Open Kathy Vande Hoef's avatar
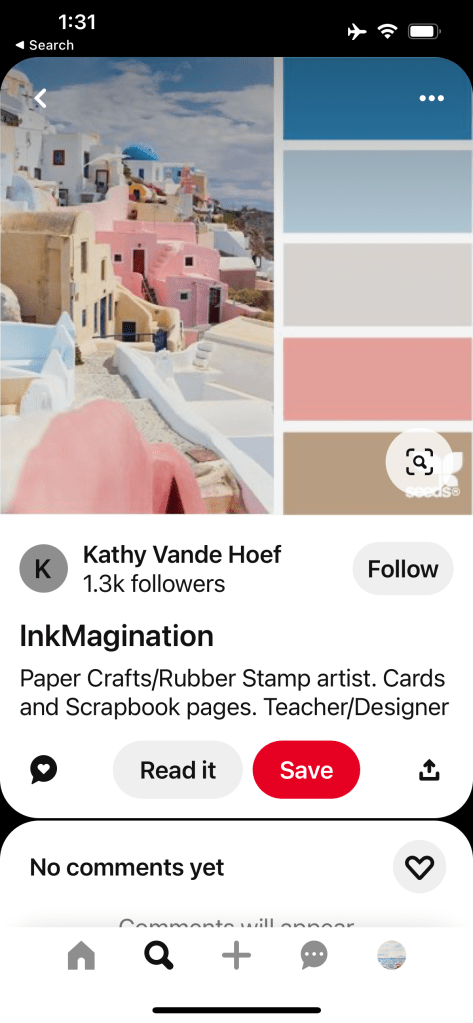Image resolution: width=473 pixels, height=1023 pixels. coord(44,568)
